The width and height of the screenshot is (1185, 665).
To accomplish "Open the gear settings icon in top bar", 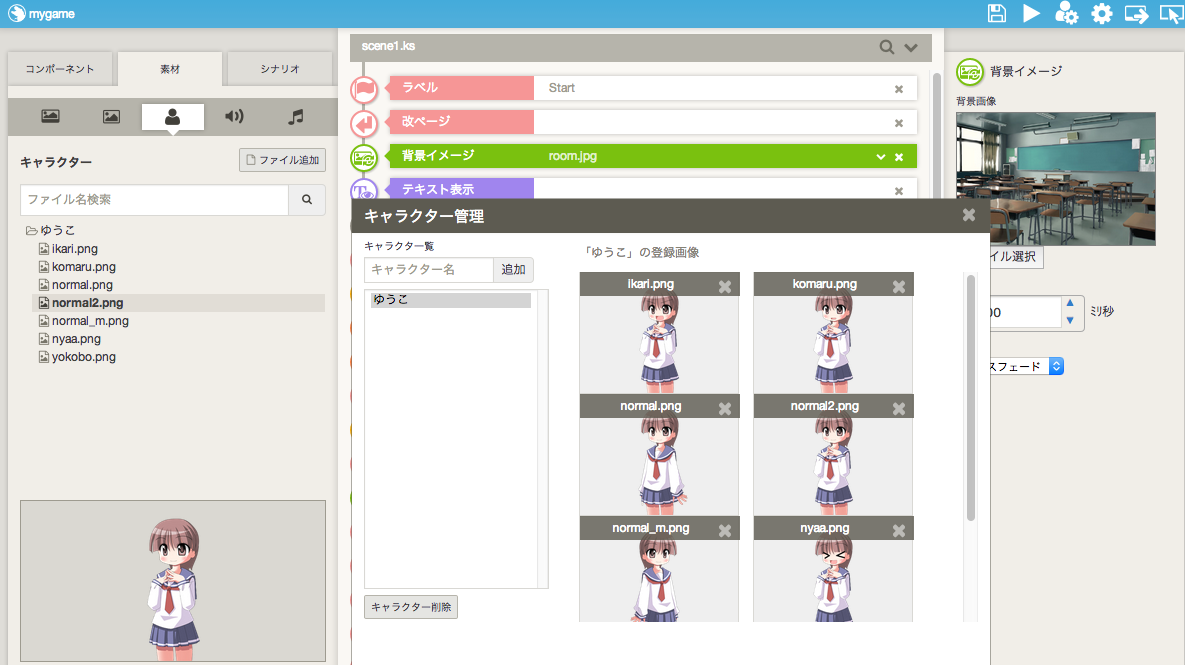I will pyautogui.click(x=1101, y=14).
